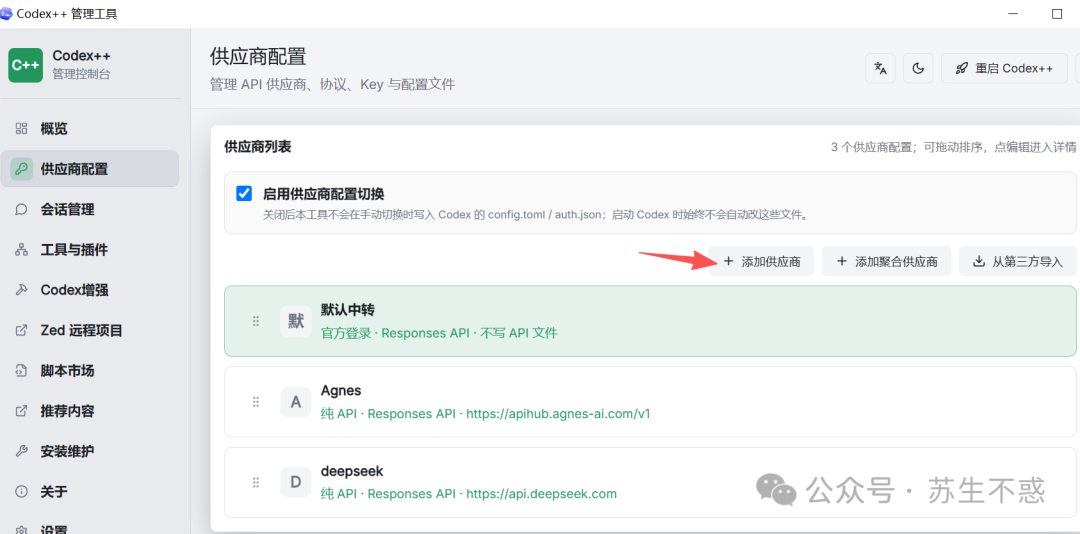Switch language with the translate icon
The width and height of the screenshot is (1080, 534).
click(880, 68)
